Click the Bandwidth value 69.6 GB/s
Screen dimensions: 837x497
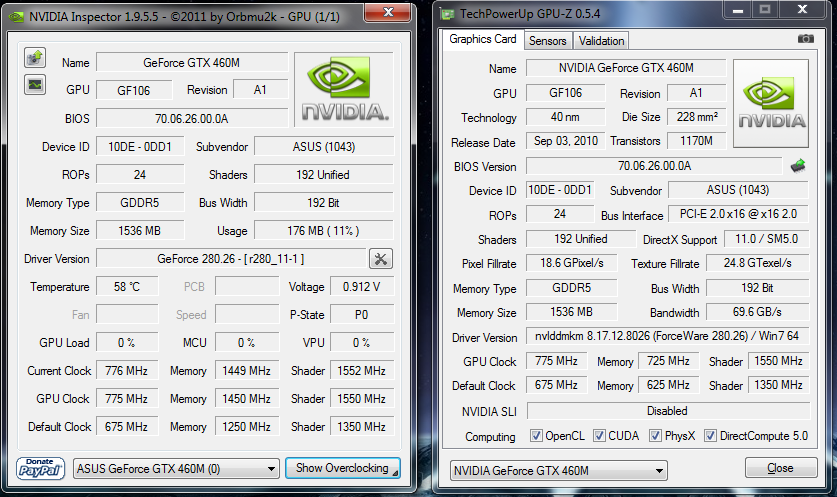(757, 312)
